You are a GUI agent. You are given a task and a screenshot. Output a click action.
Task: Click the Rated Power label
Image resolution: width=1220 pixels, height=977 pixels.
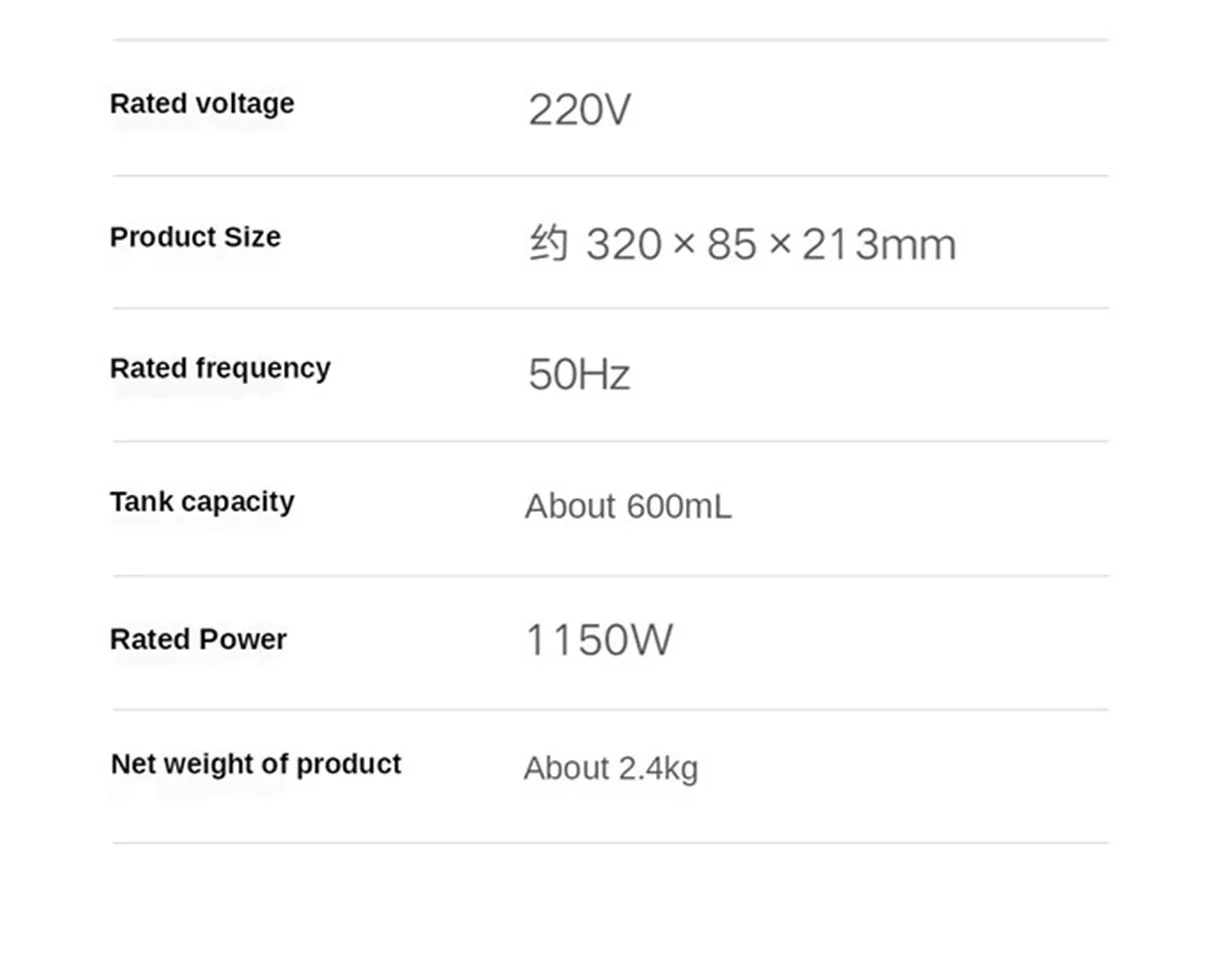click(198, 639)
